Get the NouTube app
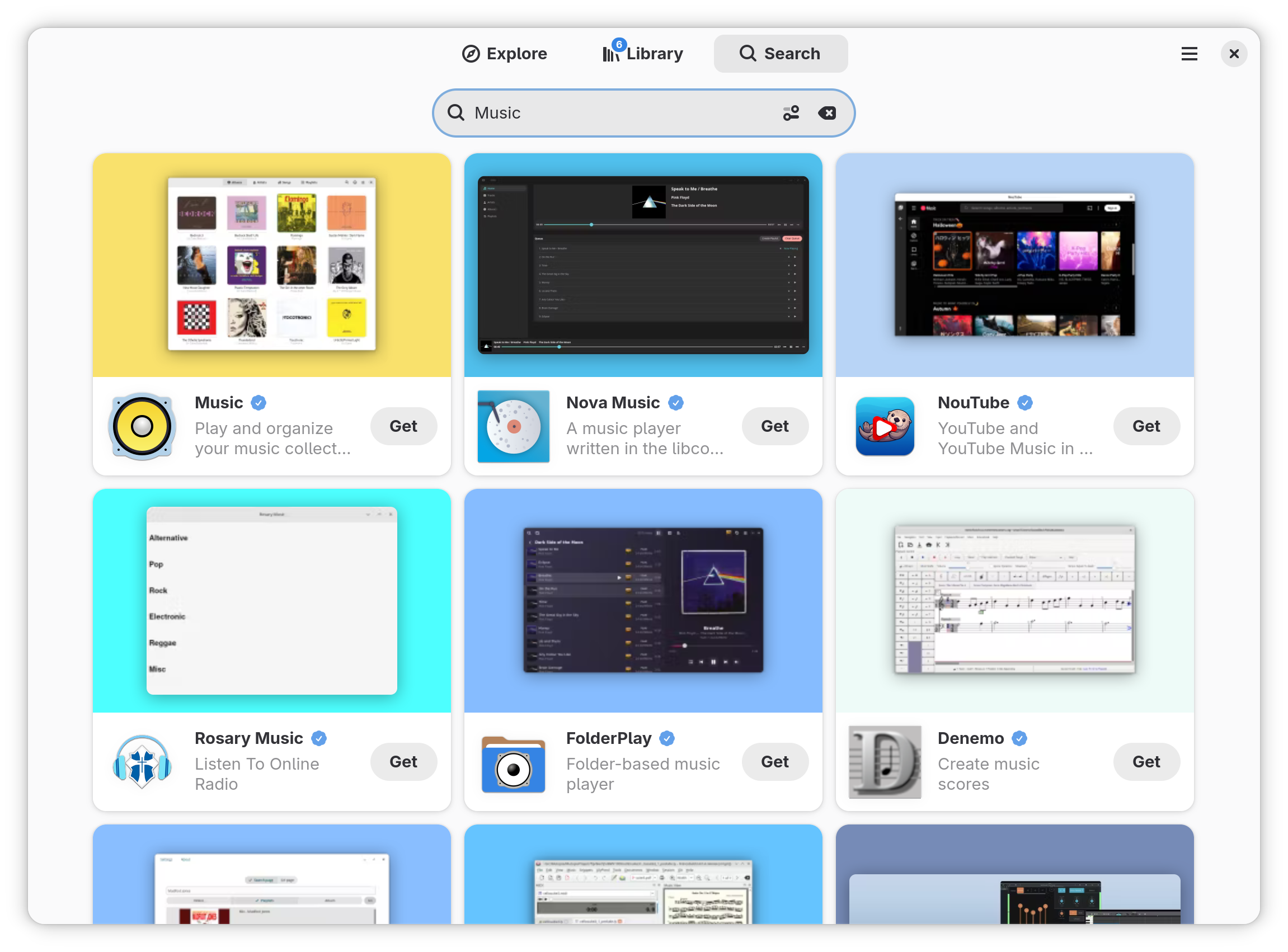1288x952 pixels. (x=1146, y=426)
